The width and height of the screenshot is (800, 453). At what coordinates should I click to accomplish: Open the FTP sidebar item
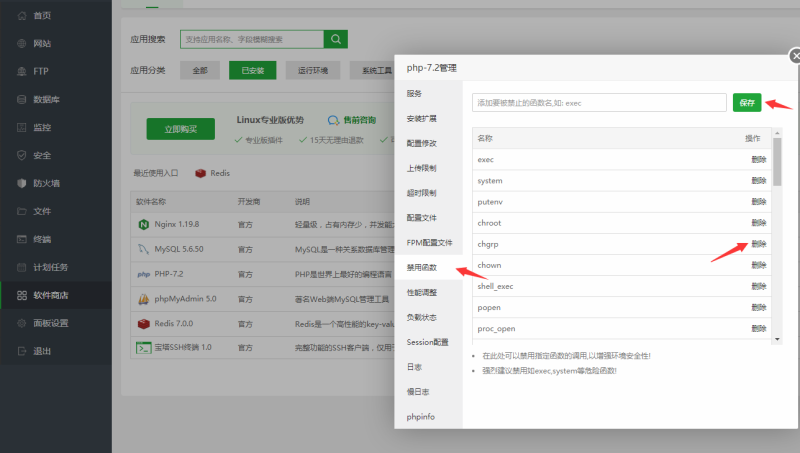[x=56, y=71]
